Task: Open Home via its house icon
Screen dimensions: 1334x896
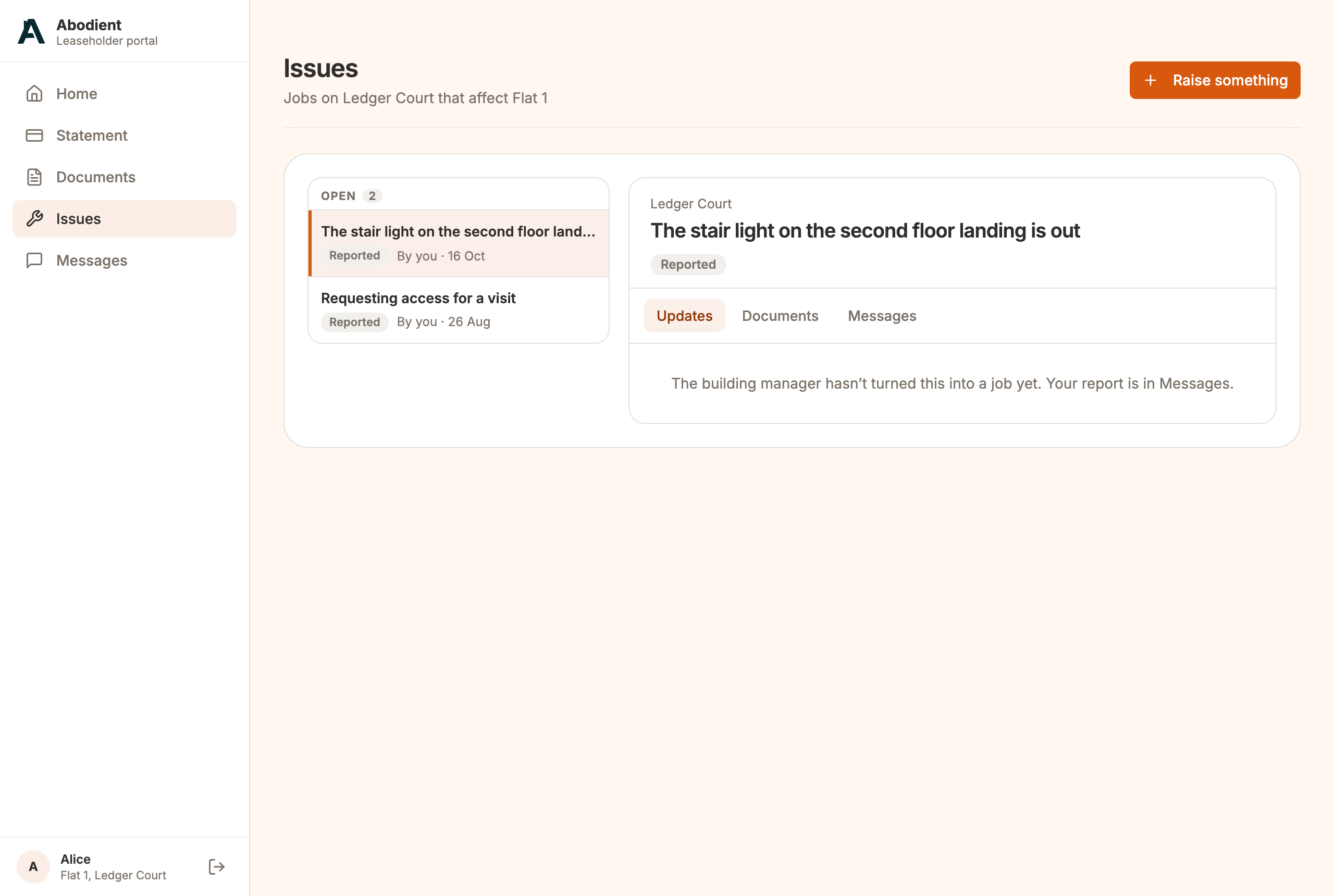Action: click(34, 94)
